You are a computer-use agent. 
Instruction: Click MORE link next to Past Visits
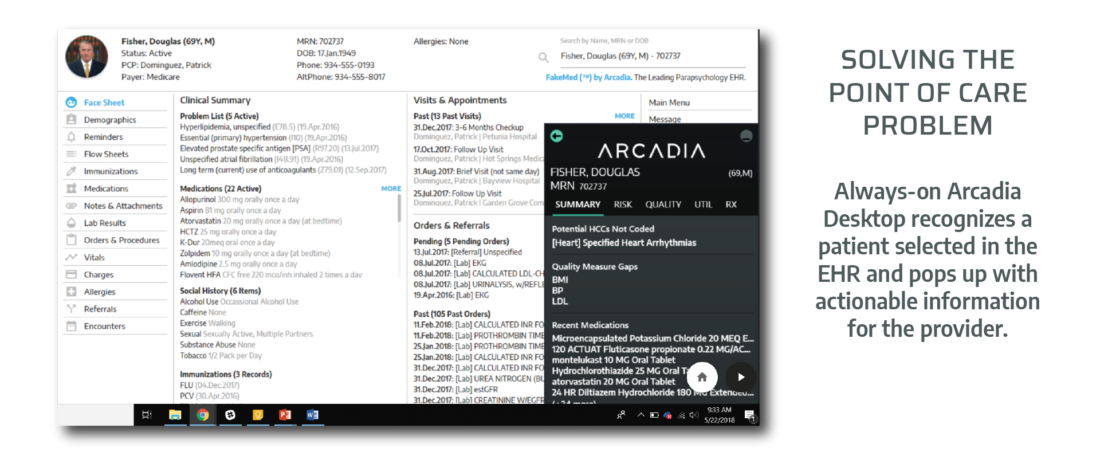[x=624, y=116]
